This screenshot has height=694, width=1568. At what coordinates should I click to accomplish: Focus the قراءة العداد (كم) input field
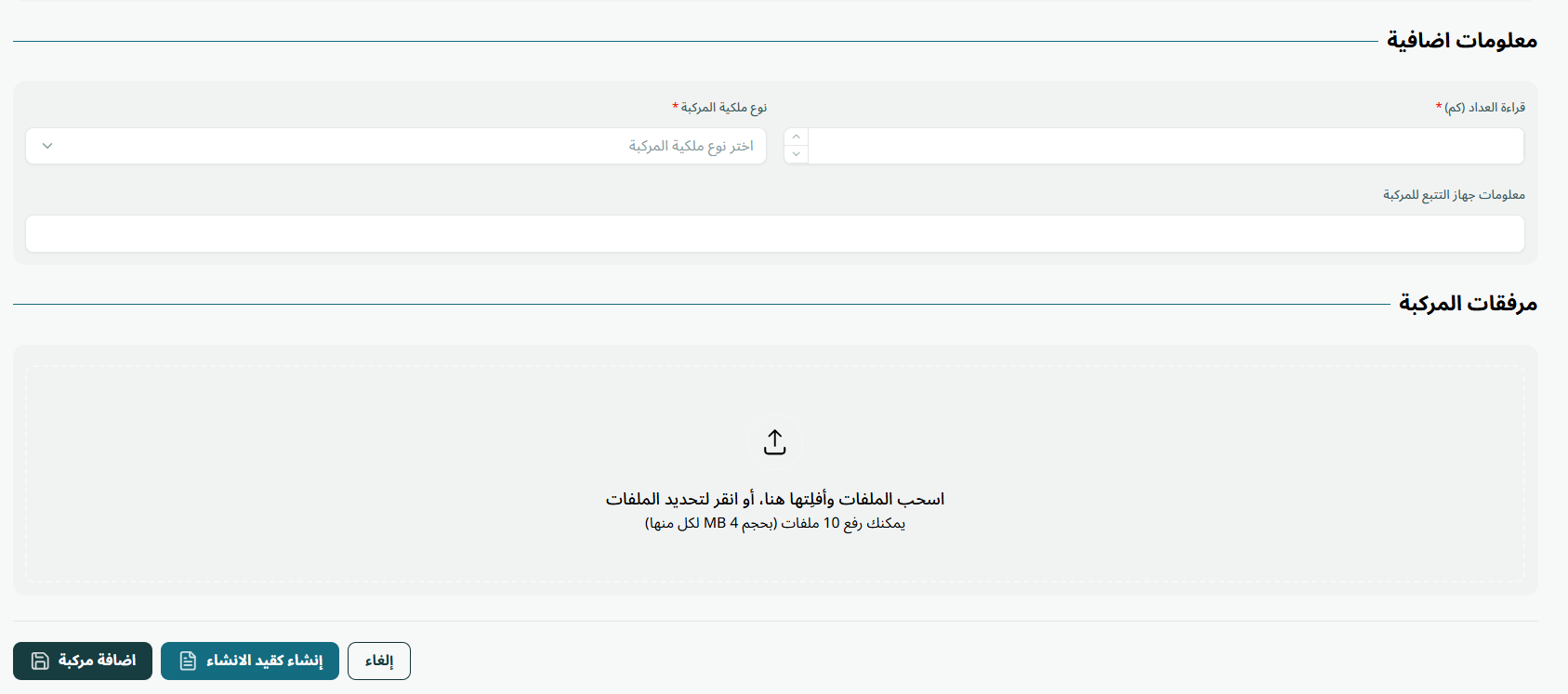tap(1166, 146)
